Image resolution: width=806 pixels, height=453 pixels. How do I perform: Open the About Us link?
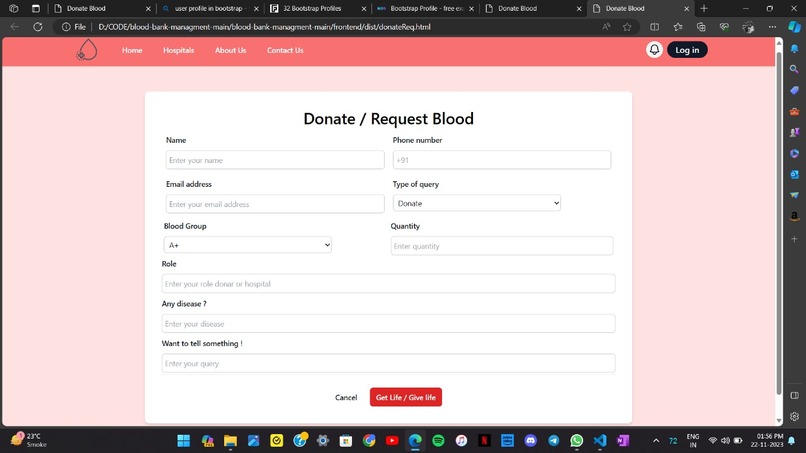[230, 50]
